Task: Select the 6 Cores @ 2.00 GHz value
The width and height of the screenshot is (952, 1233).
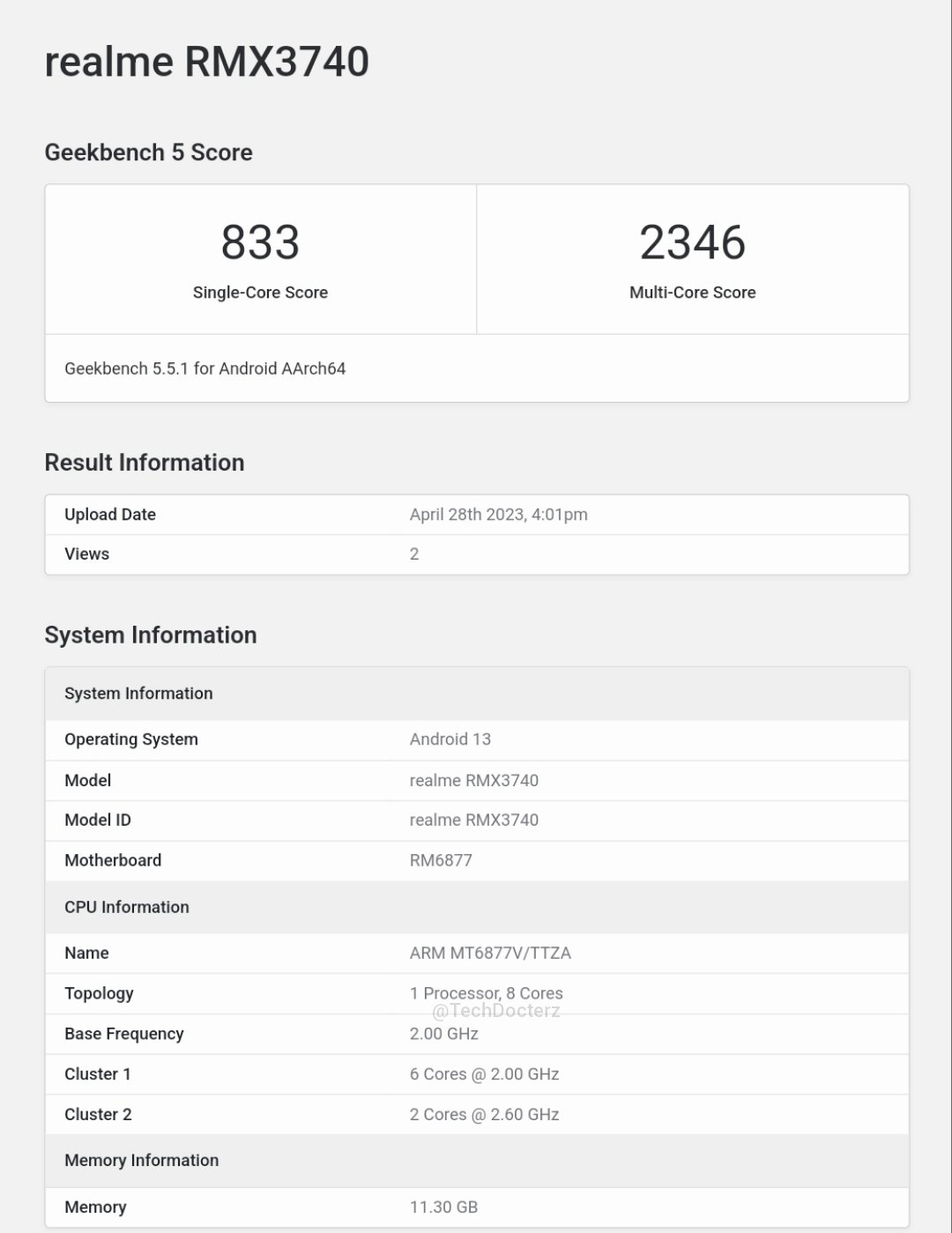Action: tap(484, 1074)
